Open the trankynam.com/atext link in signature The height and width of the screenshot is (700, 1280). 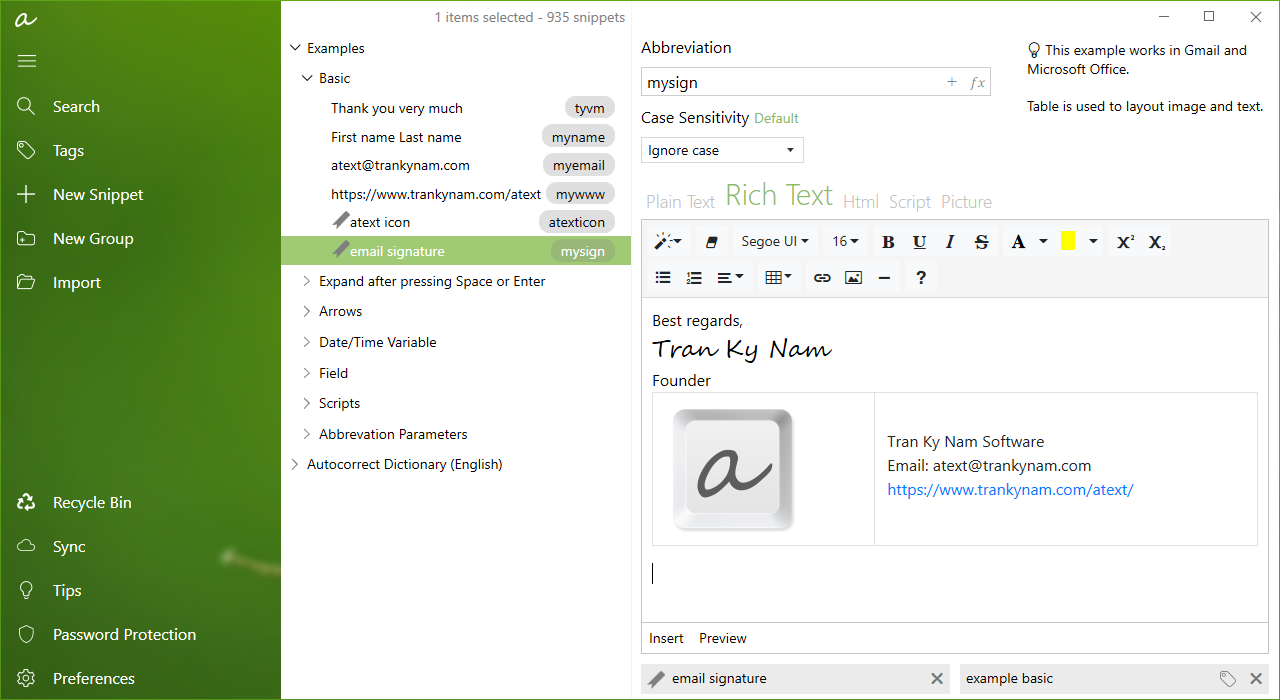(x=1010, y=490)
